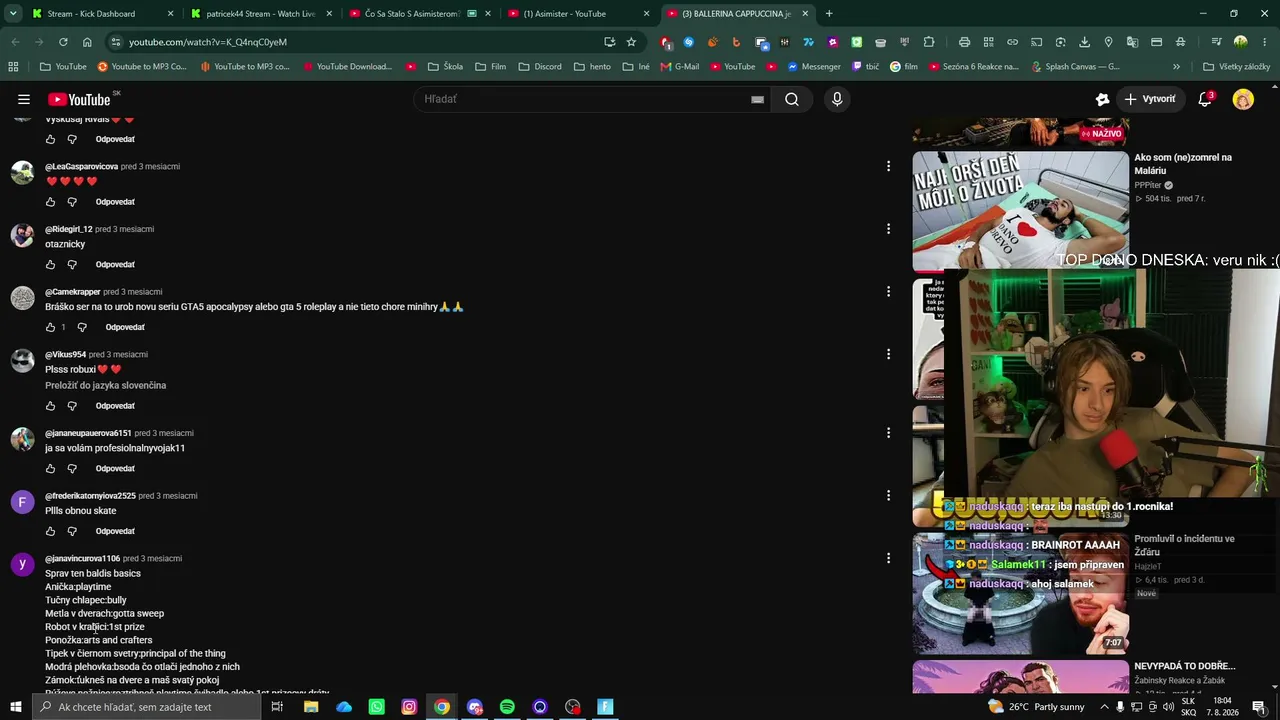The image size is (1280, 720).
Task: Switch to the Stream - Kick Dashboard tab
Action: coord(102,14)
